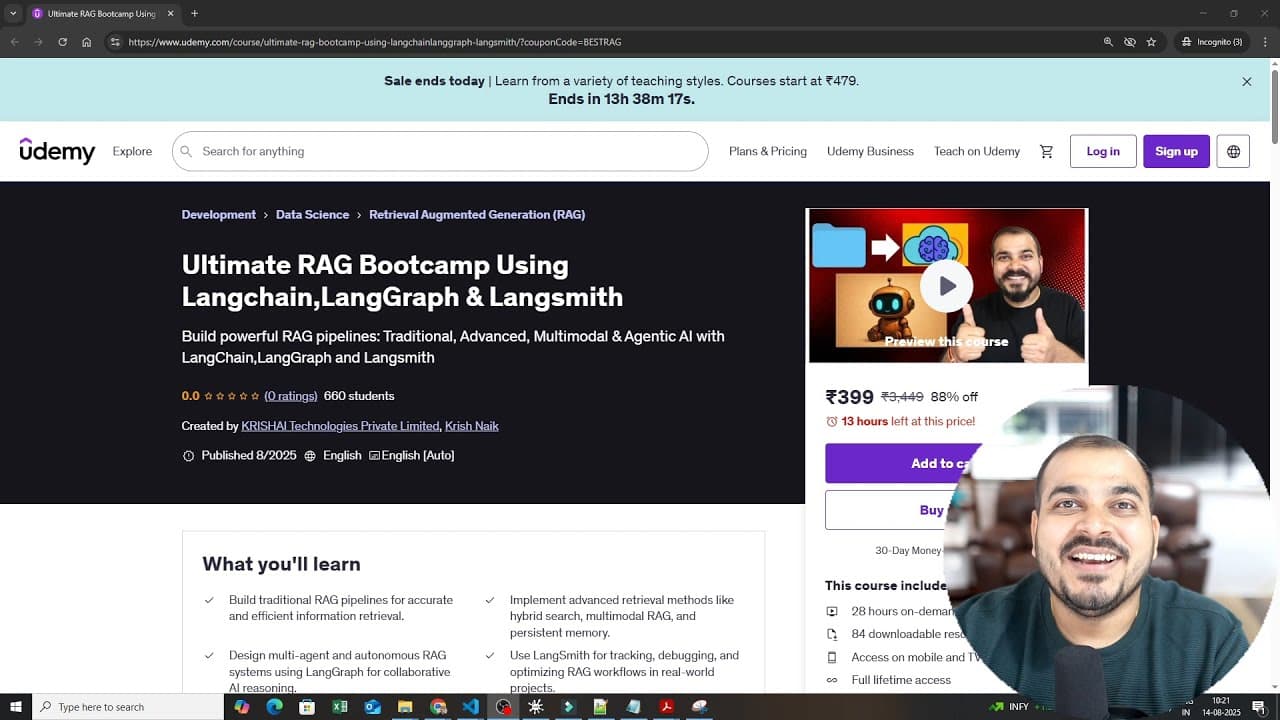The width and height of the screenshot is (1280, 720).
Task: Click the 'English [Auto]' captions text
Action: (418, 455)
